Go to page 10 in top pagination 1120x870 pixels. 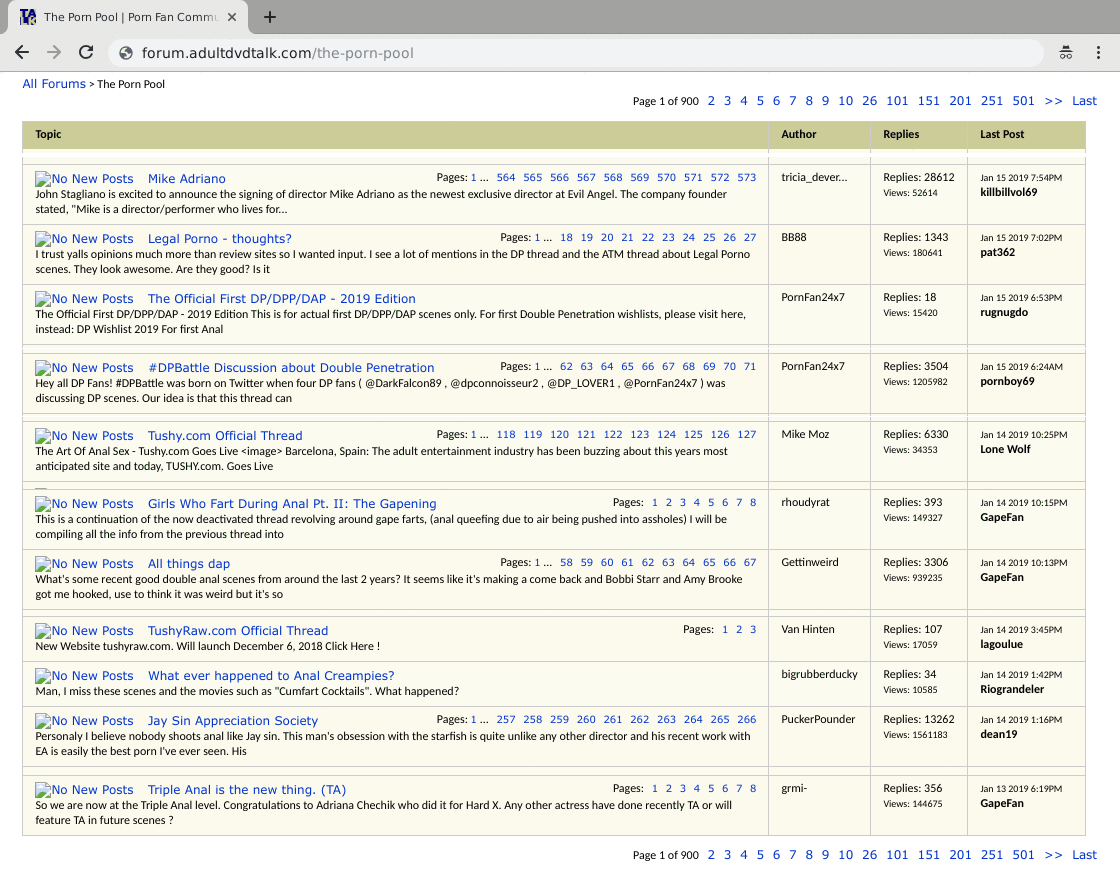(846, 101)
